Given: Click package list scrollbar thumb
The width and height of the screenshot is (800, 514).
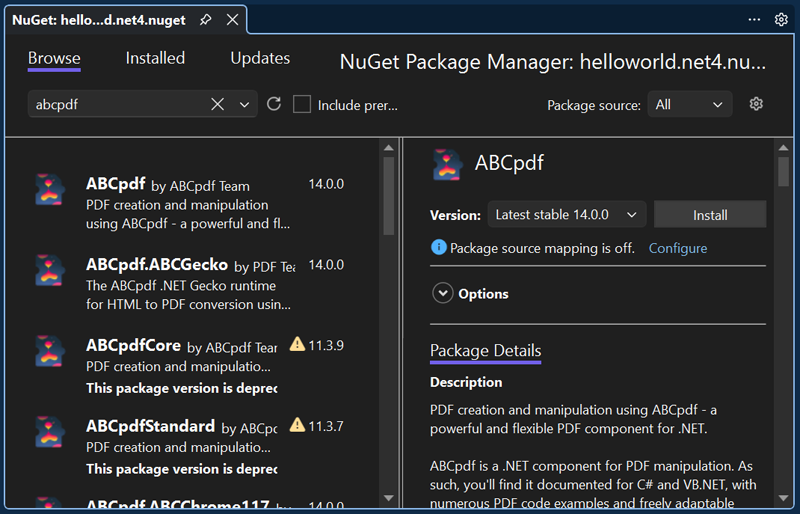Looking at the screenshot, I should coord(389,195).
